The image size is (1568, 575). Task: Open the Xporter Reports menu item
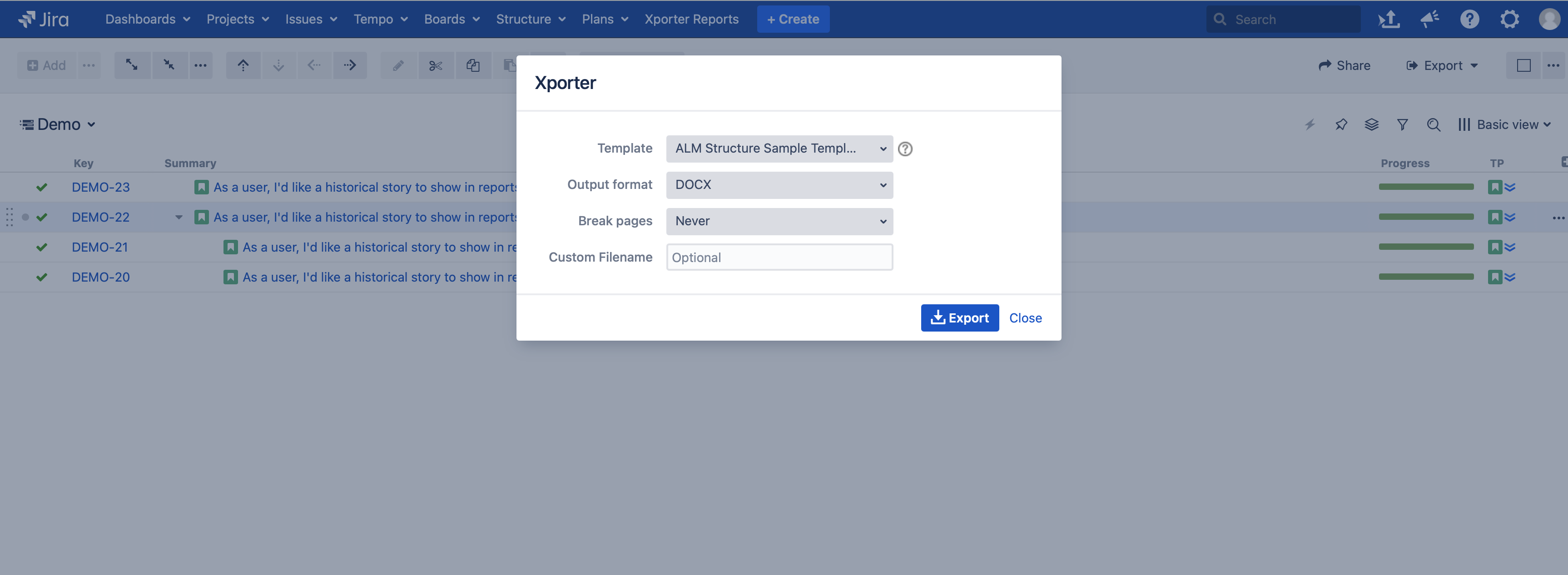(x=691, y=20)
